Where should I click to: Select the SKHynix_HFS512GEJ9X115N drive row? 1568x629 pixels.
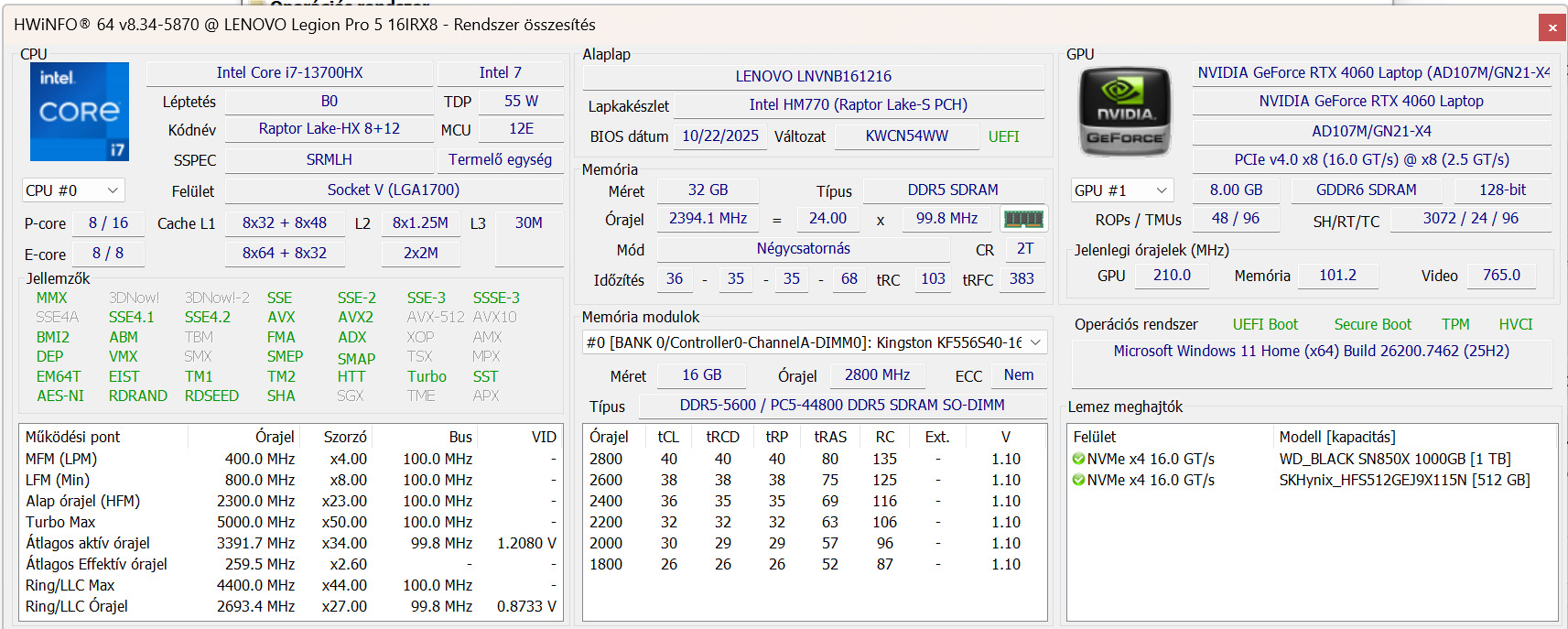tap(1312, 480)
